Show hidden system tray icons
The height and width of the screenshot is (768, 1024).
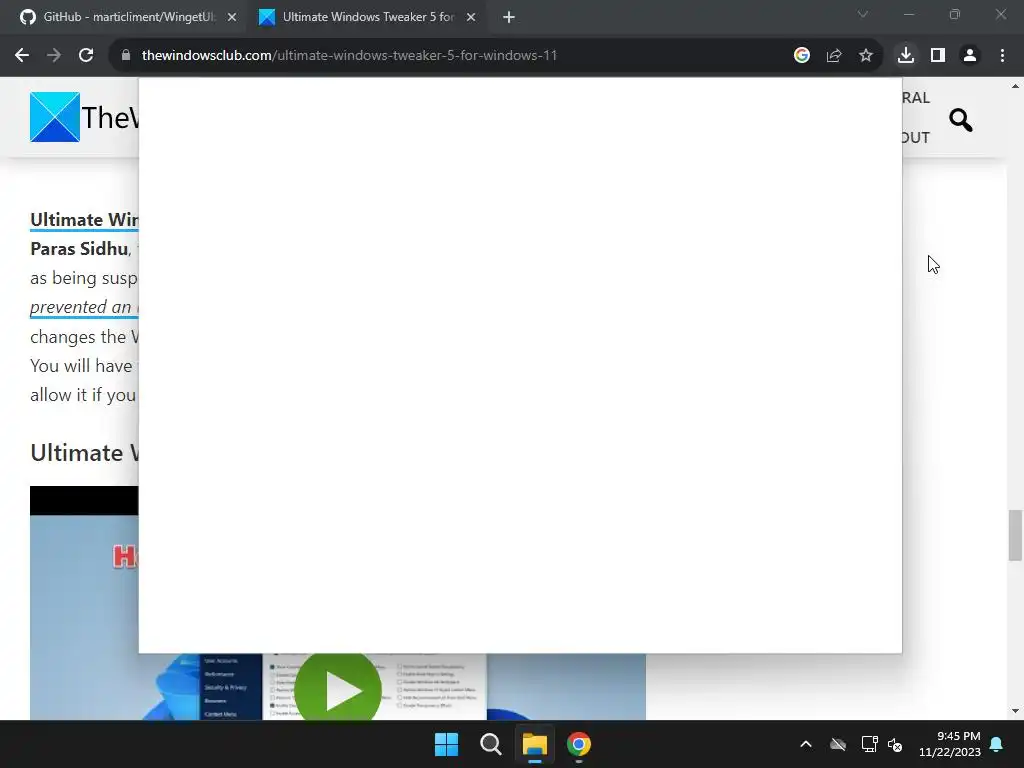click(806, 744)
